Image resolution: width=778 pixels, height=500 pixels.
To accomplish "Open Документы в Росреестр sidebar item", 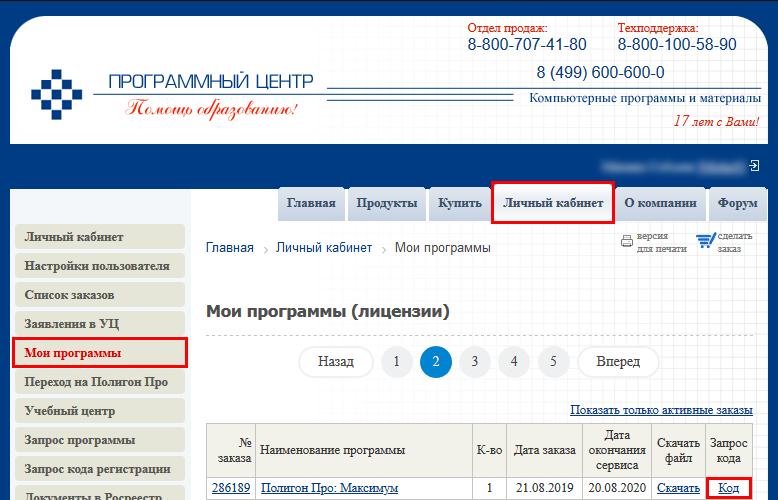I will (x=100, y=494).
